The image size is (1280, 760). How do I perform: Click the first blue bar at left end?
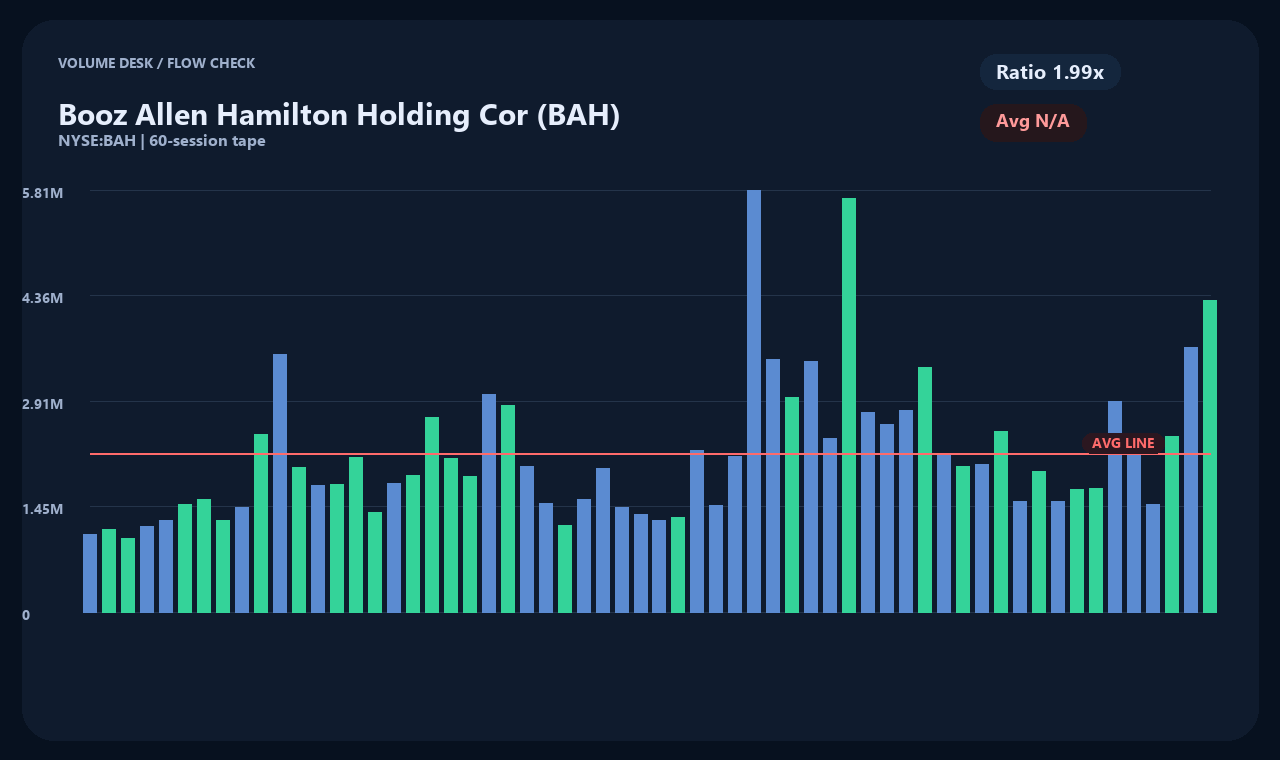pos(90,573)
